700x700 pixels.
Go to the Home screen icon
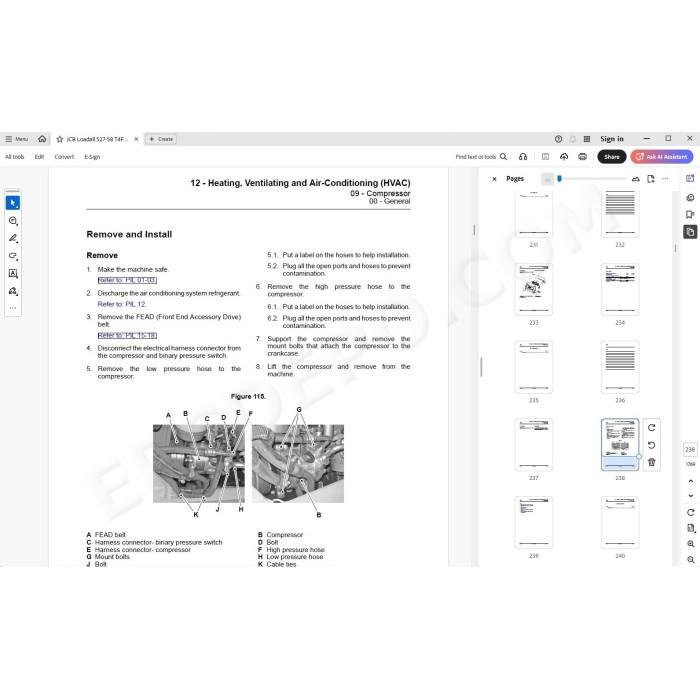coord(42,139)
